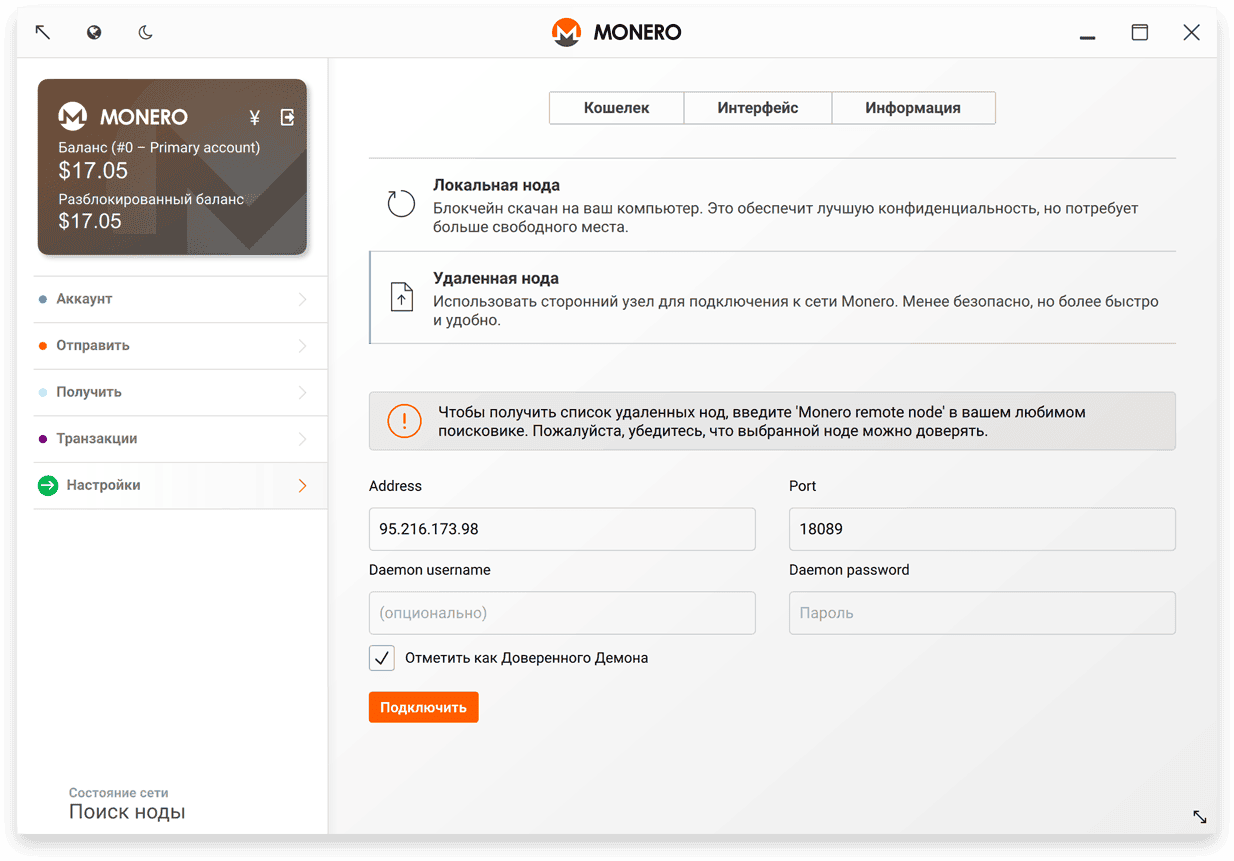Open the language globe icon
1234x861 pixels.
[x=94, y=32]
